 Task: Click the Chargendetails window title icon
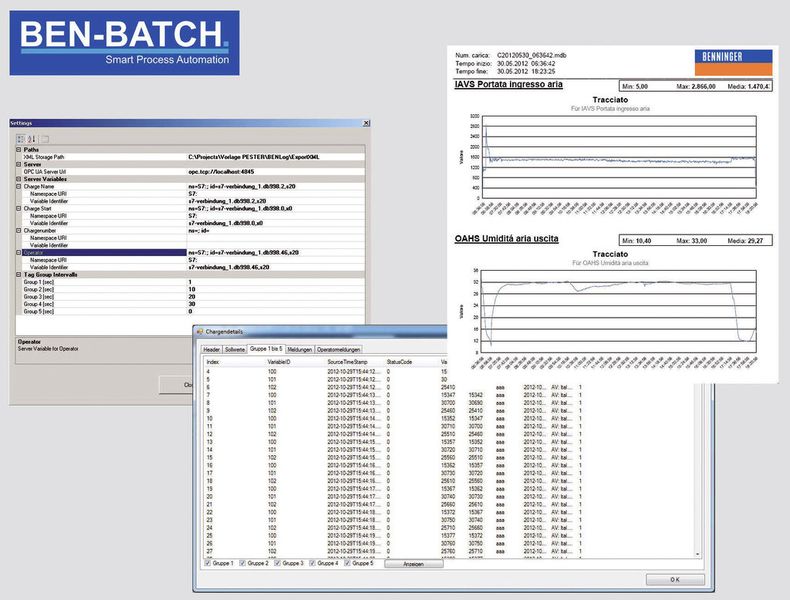pos(200,331)
